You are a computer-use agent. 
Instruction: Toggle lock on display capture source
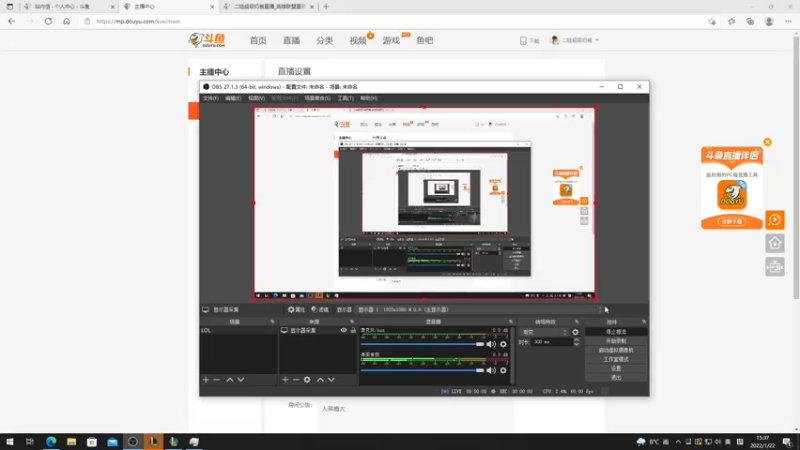tap(353, 331)
